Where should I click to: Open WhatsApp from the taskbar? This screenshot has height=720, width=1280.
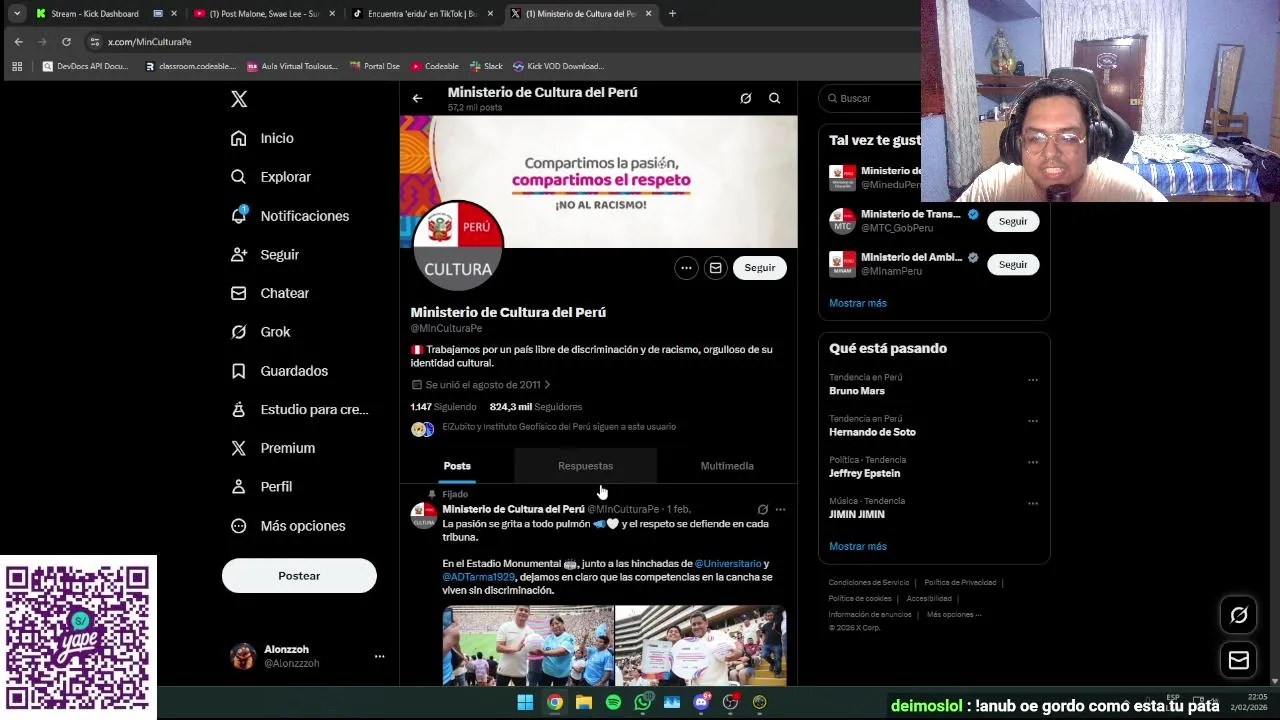[643, 703]
